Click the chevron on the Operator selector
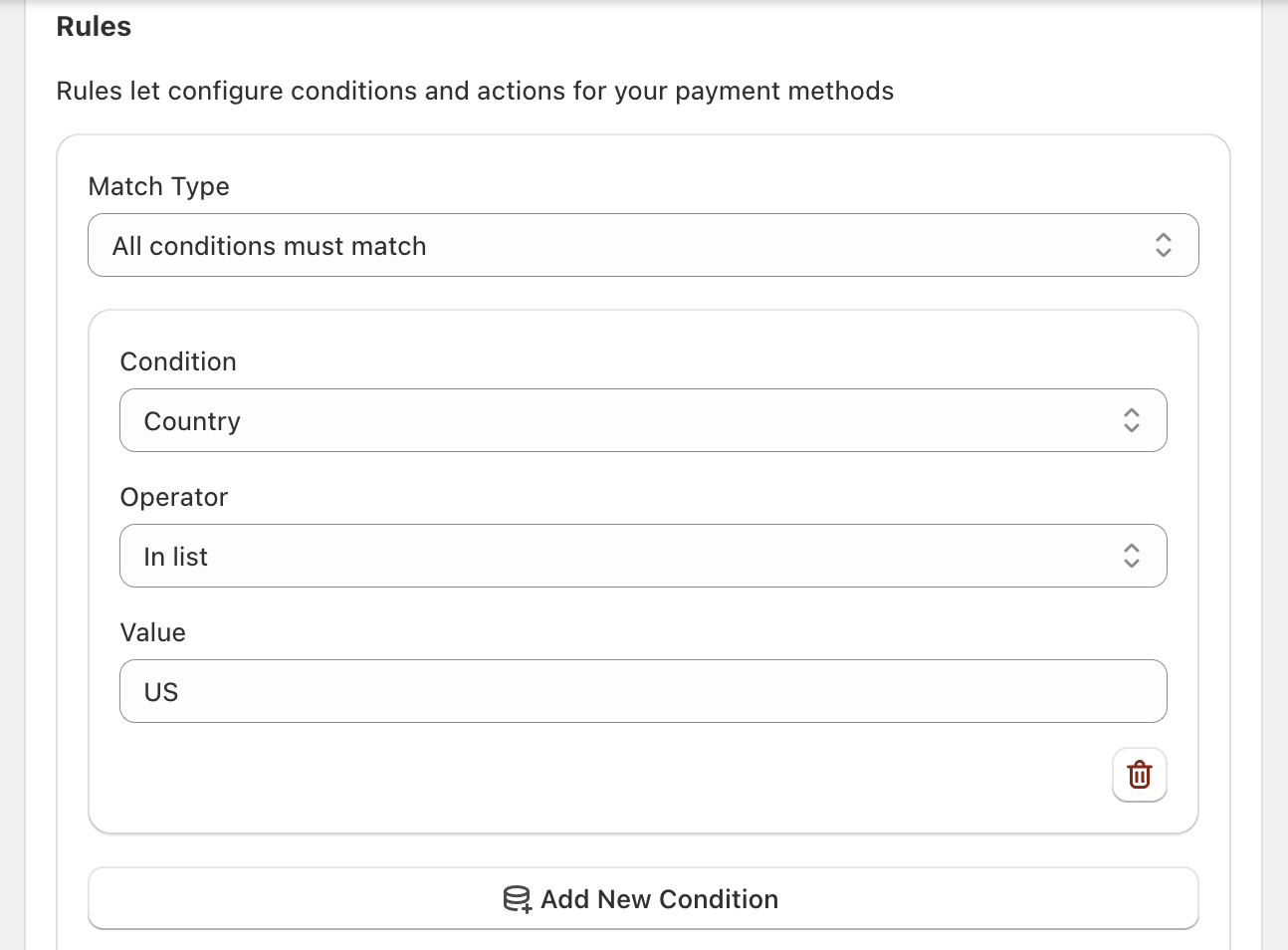1288x950 pixels. point(1132,556)
